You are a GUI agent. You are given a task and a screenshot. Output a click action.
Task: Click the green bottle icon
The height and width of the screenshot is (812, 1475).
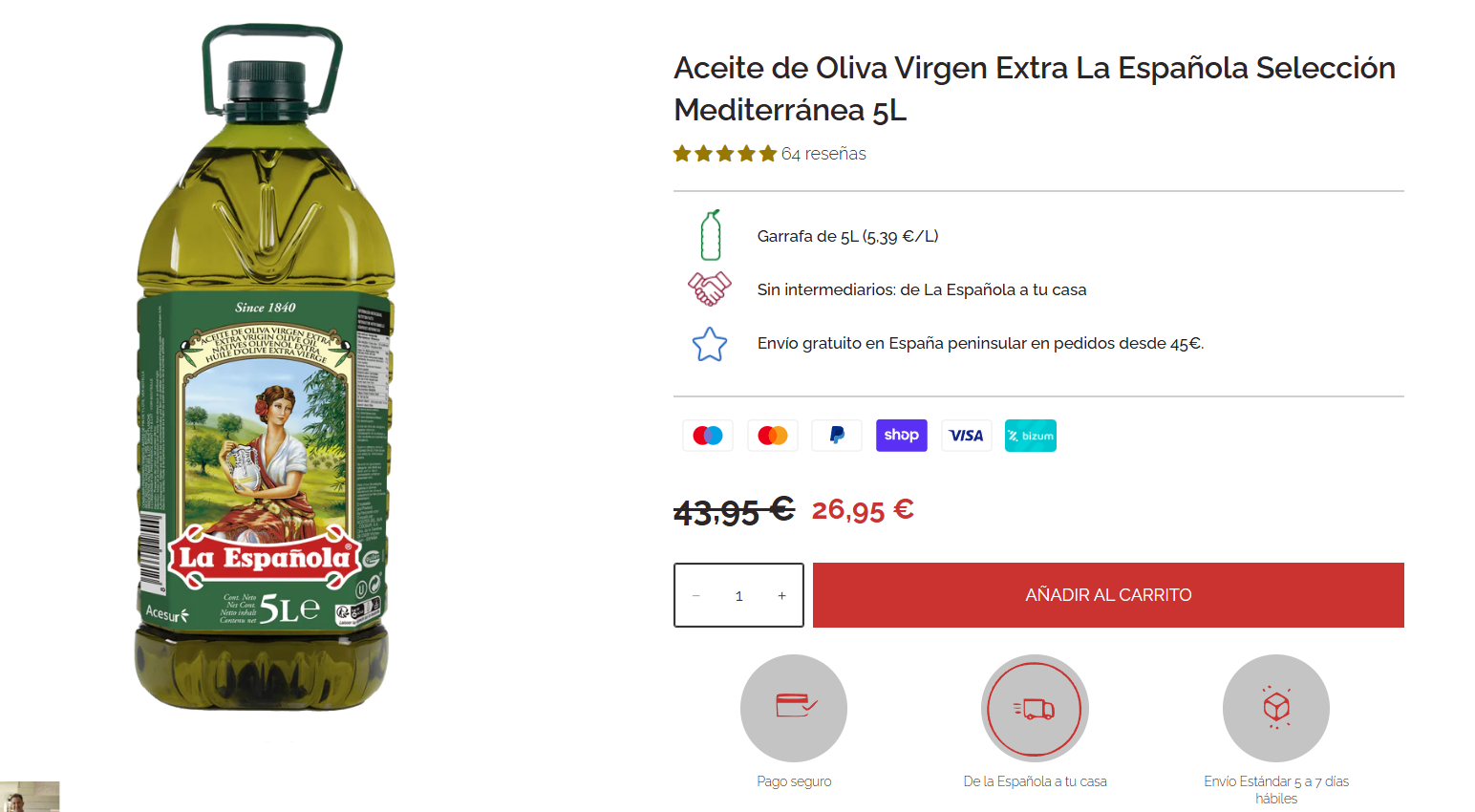pyautogui.click(x=711, y=235)
